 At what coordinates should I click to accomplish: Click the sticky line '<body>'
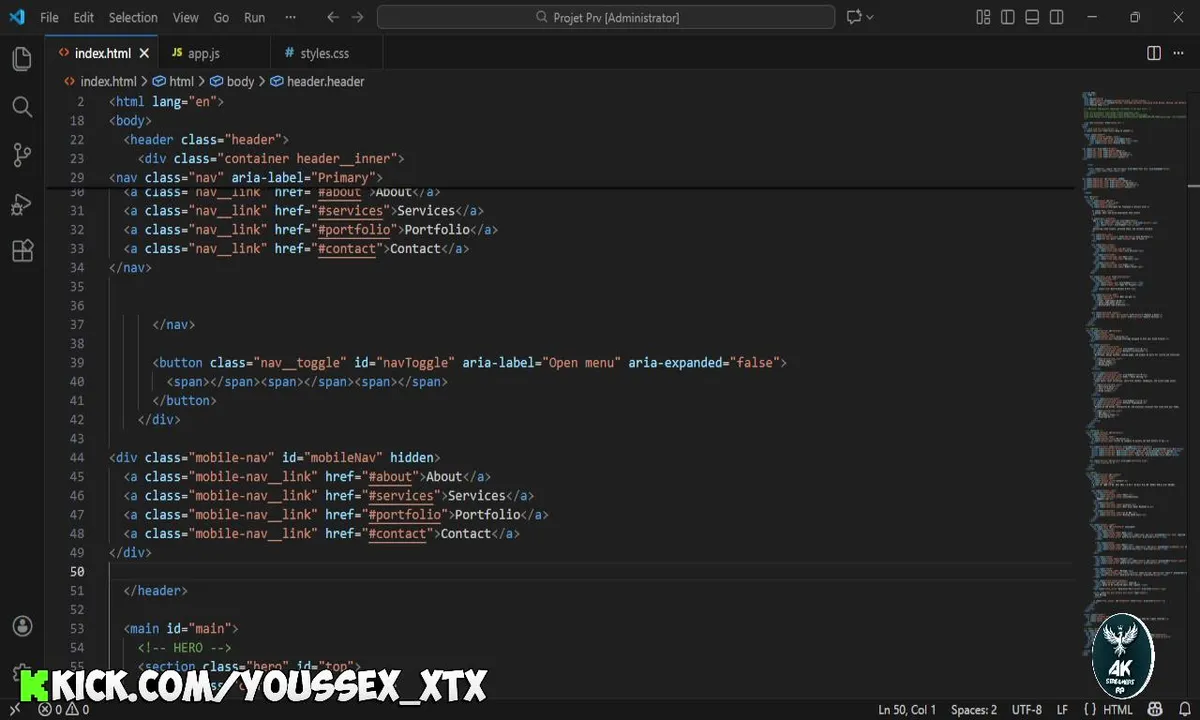tap(130, 121)
